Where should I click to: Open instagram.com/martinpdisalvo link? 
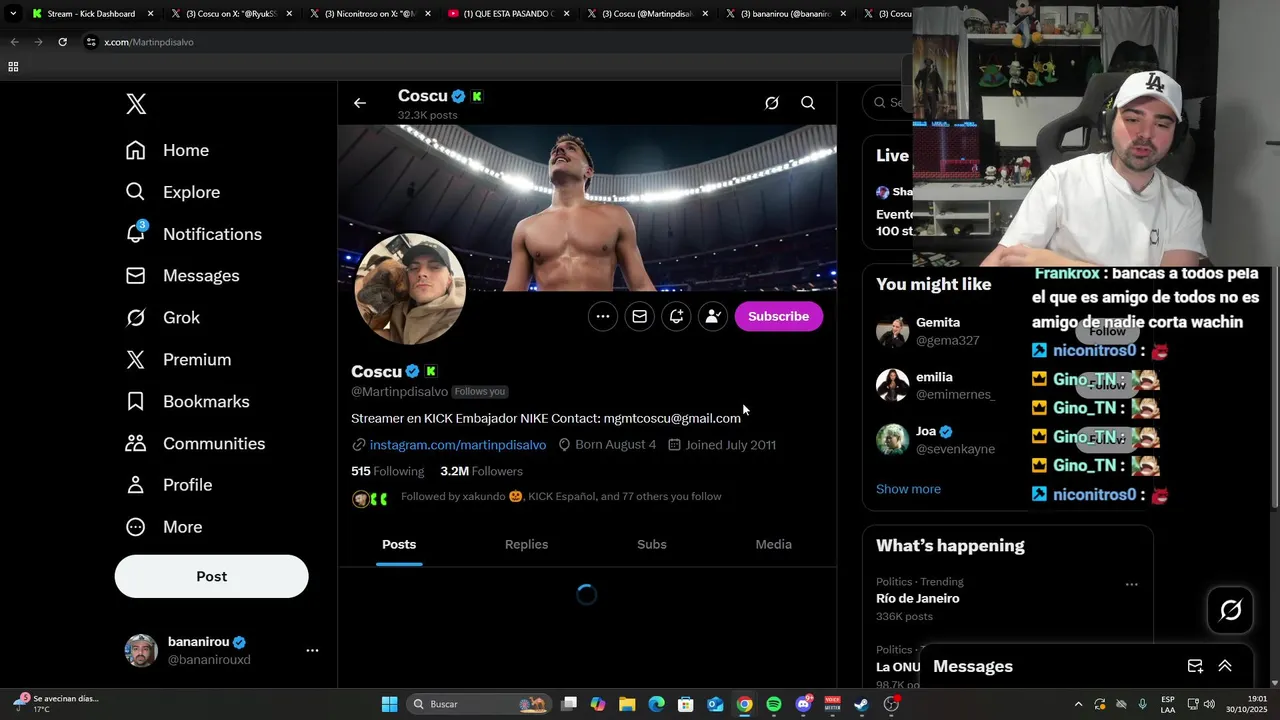[x=458, y=445]
